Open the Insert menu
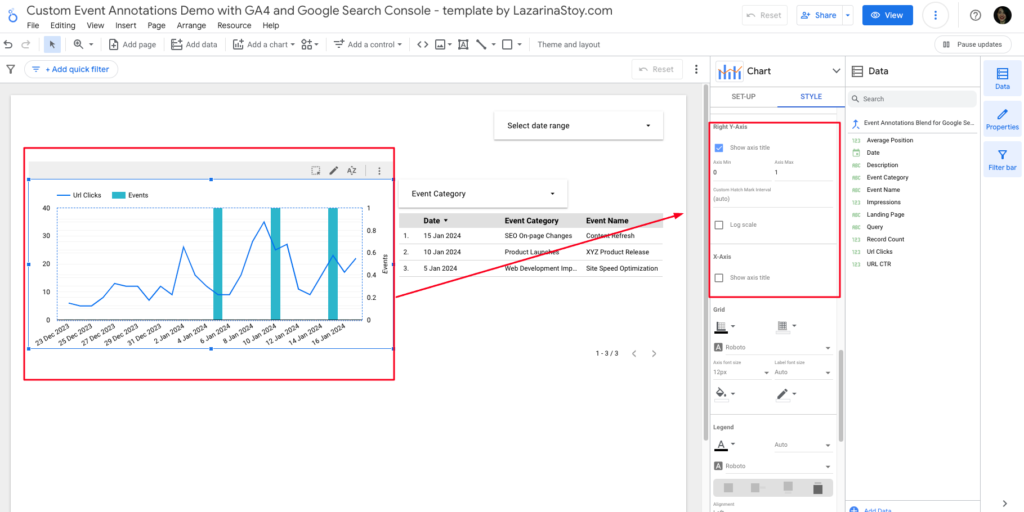Screen dimensions: 1024x512 pyautogui.click(x=126, y=25)
